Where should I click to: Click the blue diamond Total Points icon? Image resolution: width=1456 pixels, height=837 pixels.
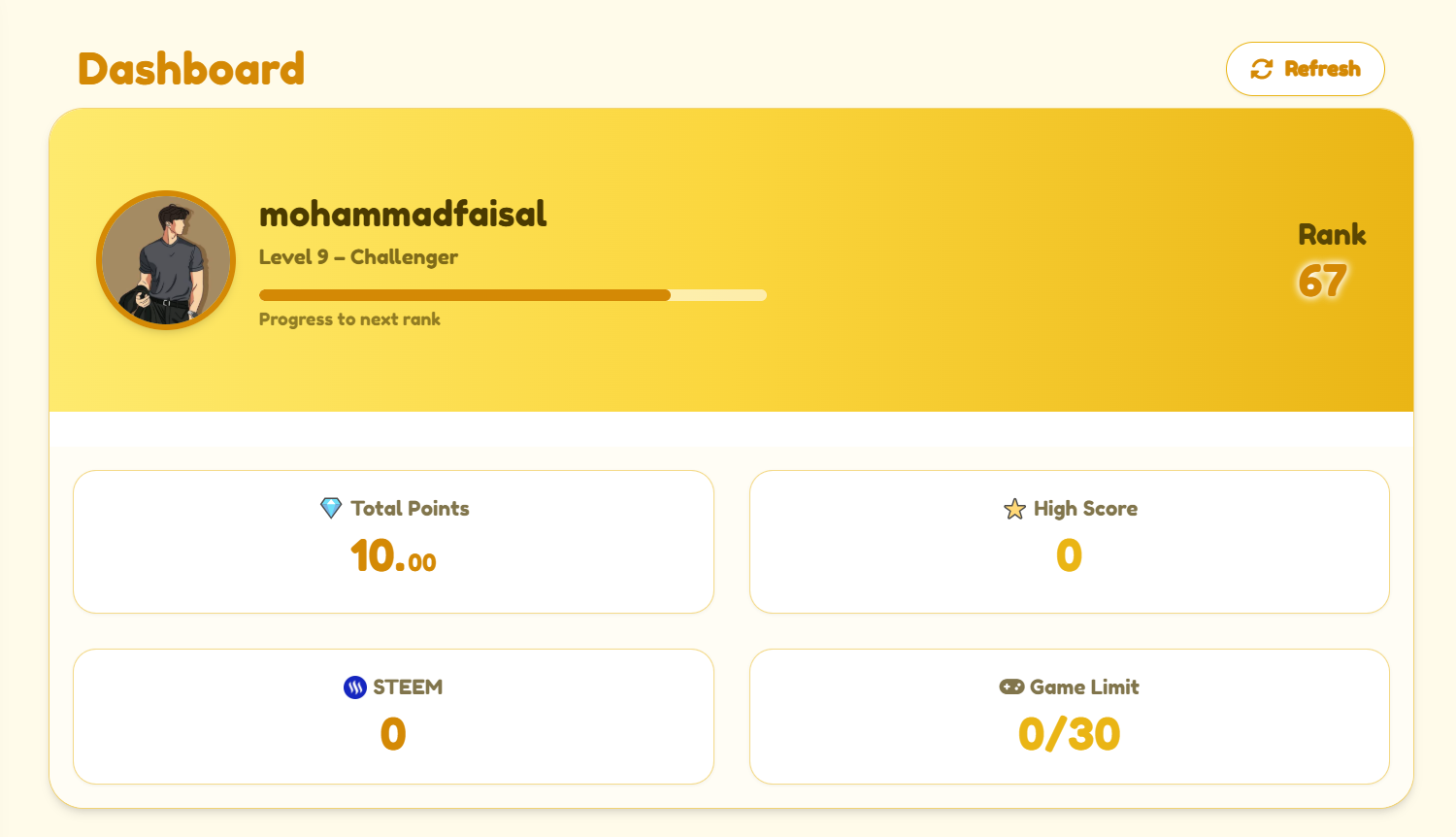(x=331, y=508)
